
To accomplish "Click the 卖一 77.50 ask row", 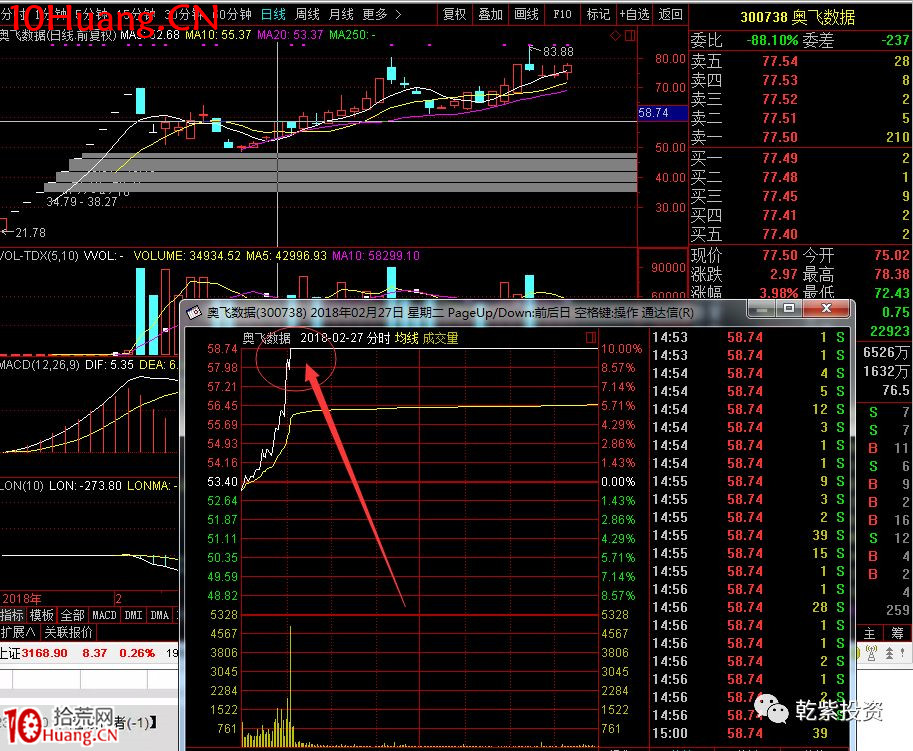I will tap(800, 137).
